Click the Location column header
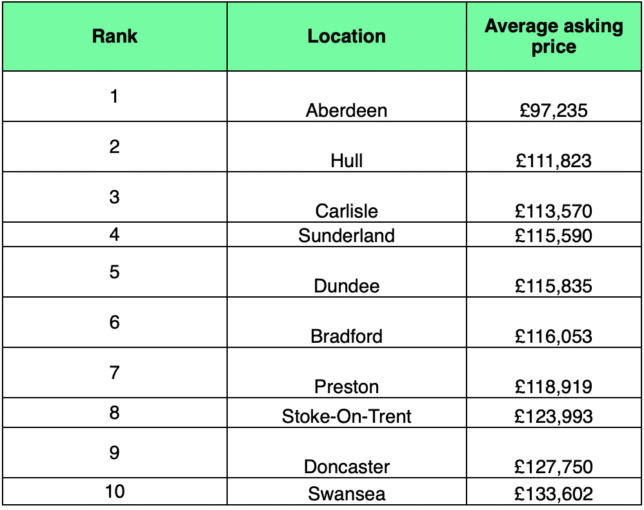Image resolution: width=644 pixels, height=510 pixels. (x=346, y=37)
